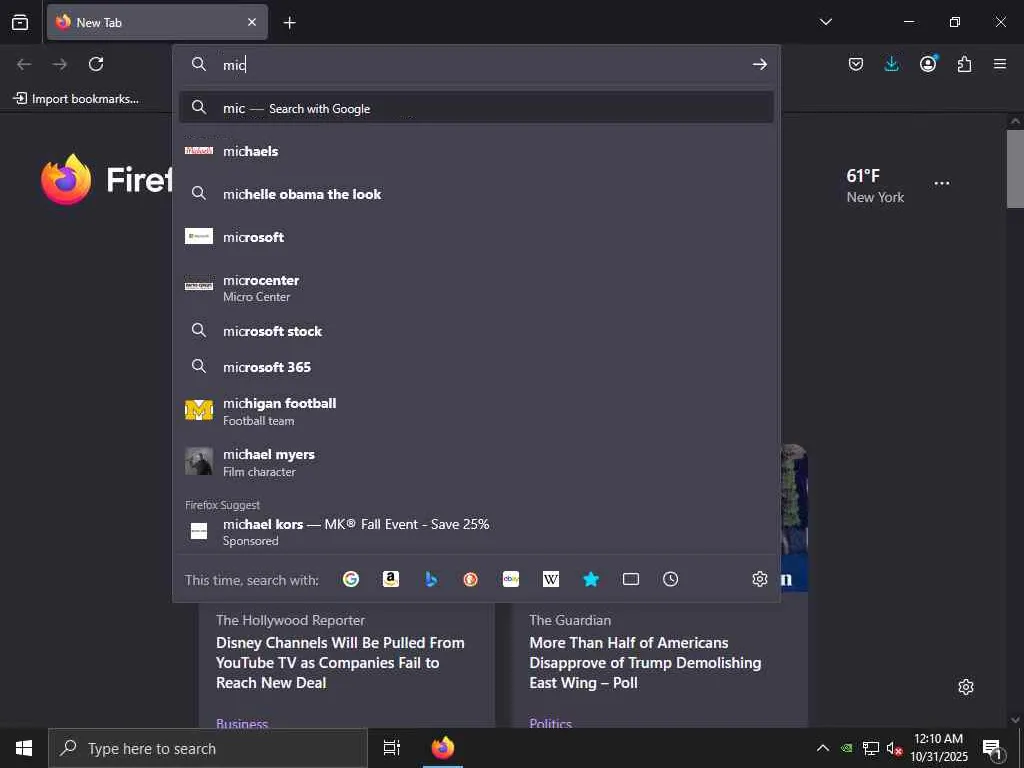The height and width of the screenshot is (768, 1024).
Task: Search this time with DuckDuckGo icon
Action: [x=470, y=579]
